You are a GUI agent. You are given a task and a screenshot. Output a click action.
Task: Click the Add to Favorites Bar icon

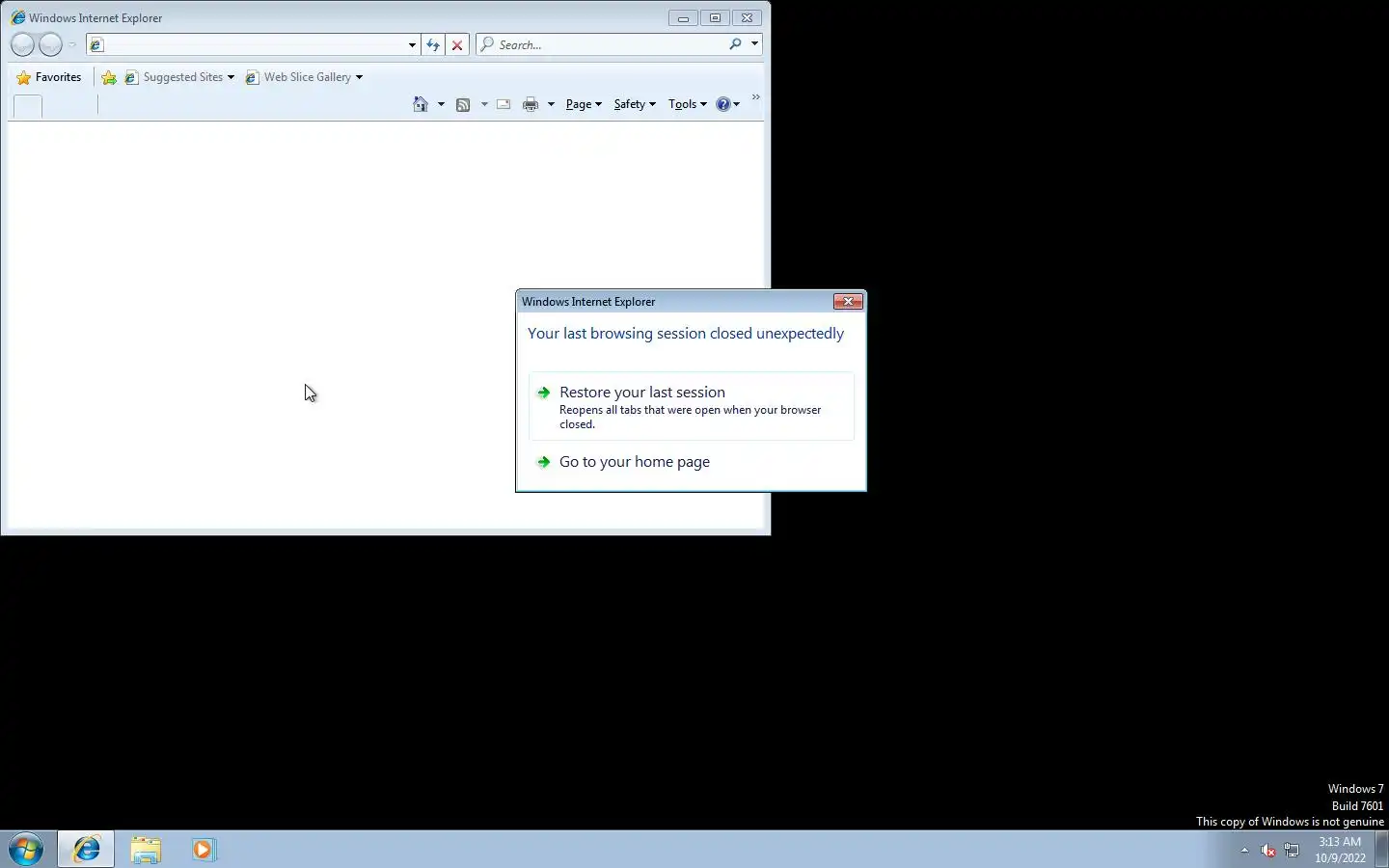point(109,77)
